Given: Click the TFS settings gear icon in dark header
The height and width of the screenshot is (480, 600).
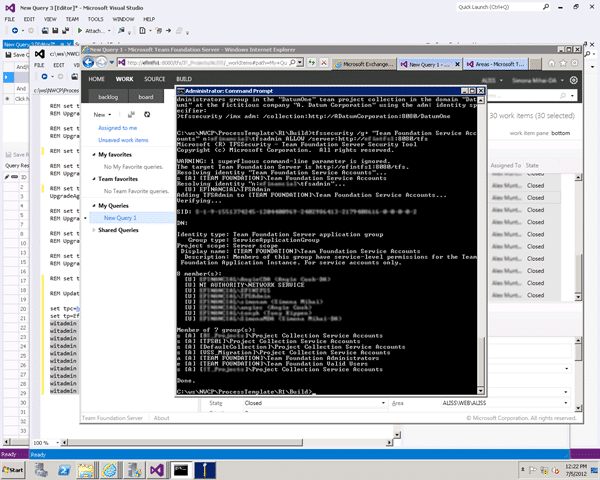Looking at the screenshot, I should click(x=573, y=80).
